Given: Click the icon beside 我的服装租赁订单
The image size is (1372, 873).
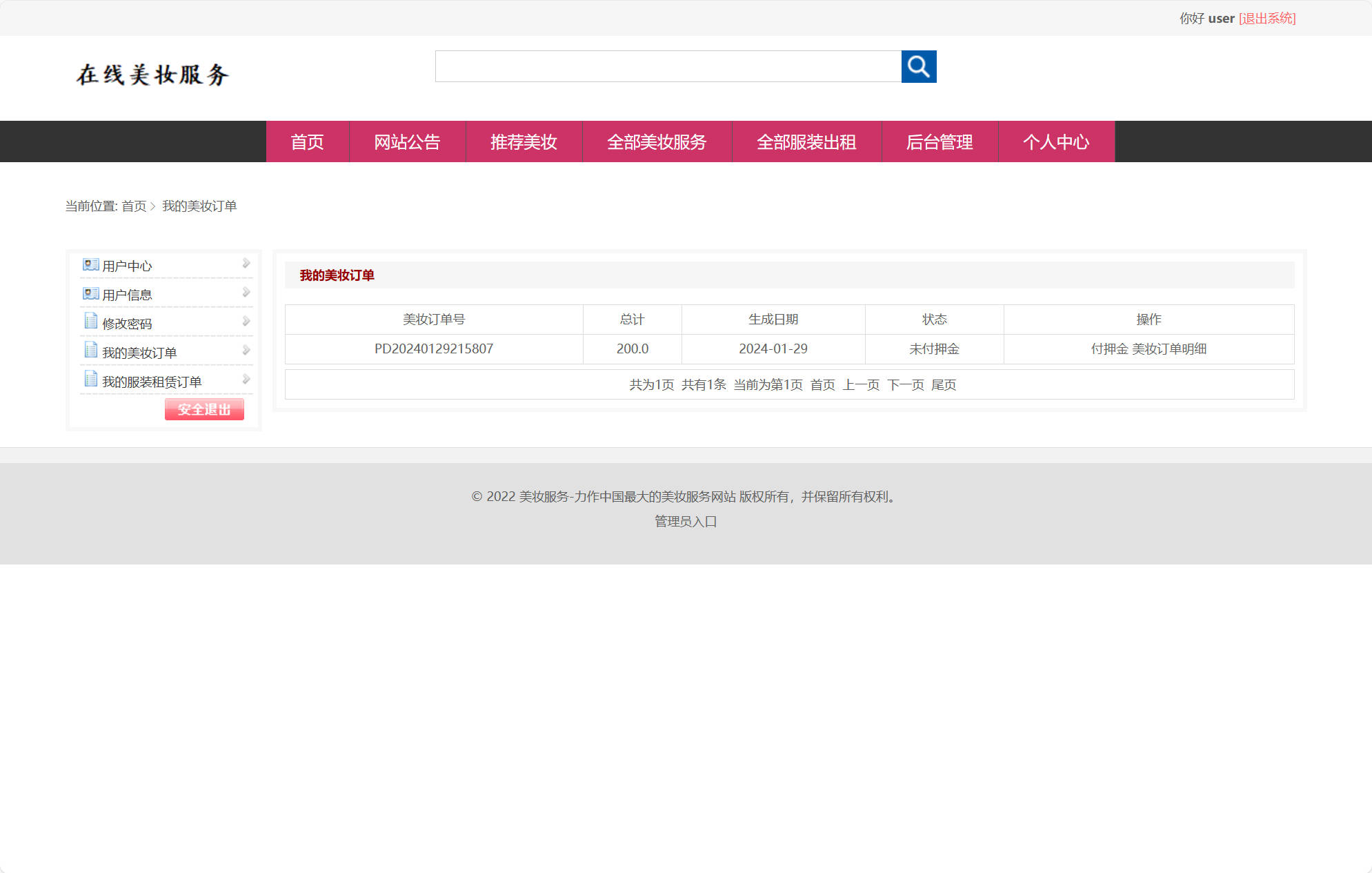Looking at the screenshot, I should (x=90, y=379).
